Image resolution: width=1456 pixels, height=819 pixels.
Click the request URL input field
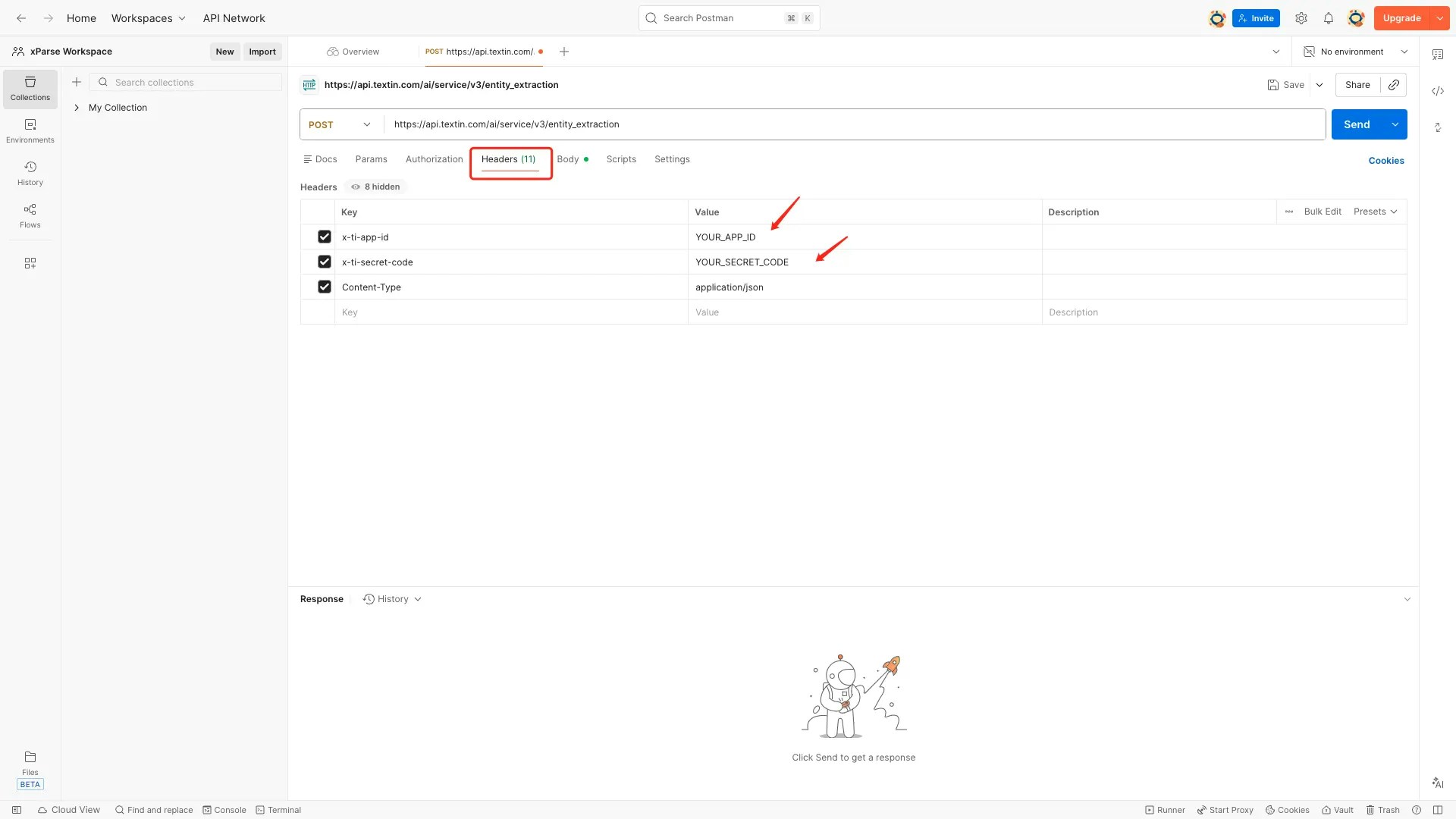[834, 124]
